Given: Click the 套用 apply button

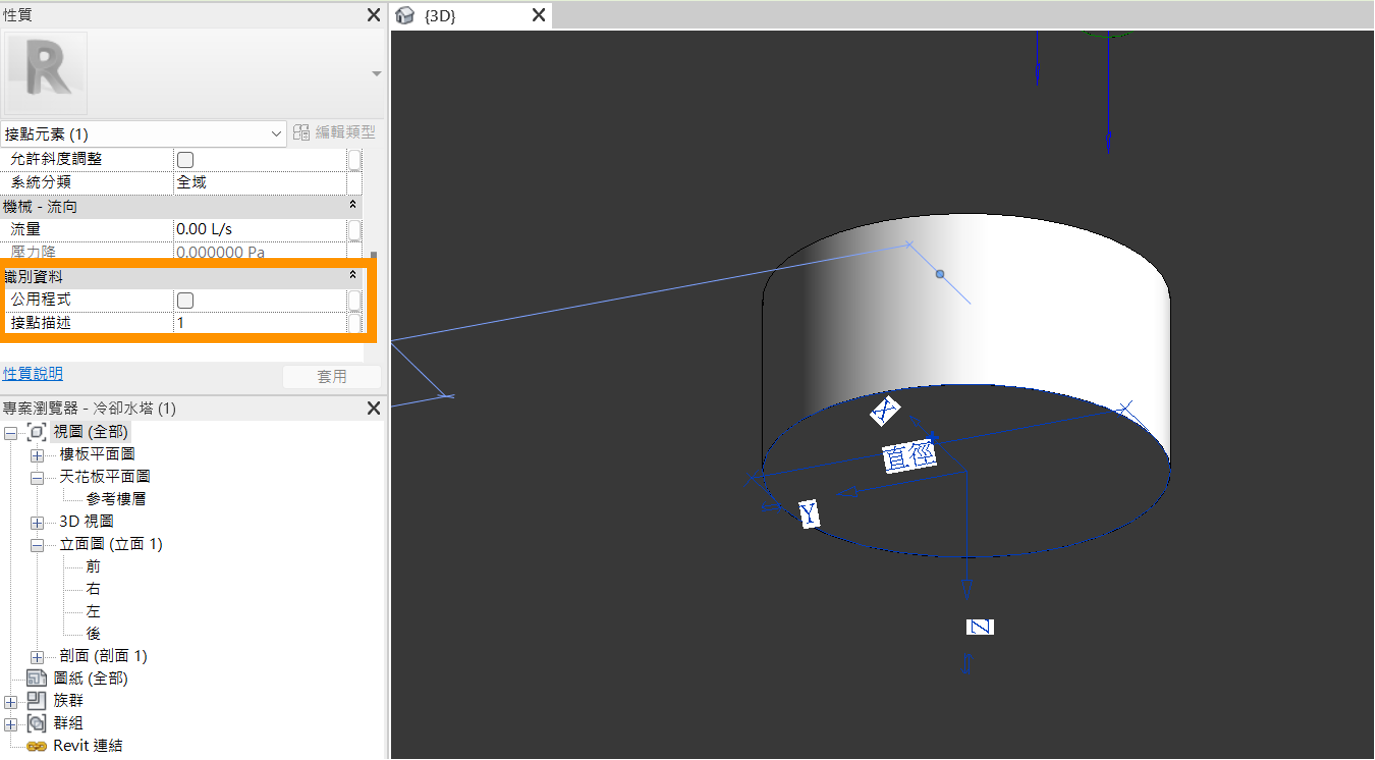Looking at the screenshot, I should click(331, 376).
